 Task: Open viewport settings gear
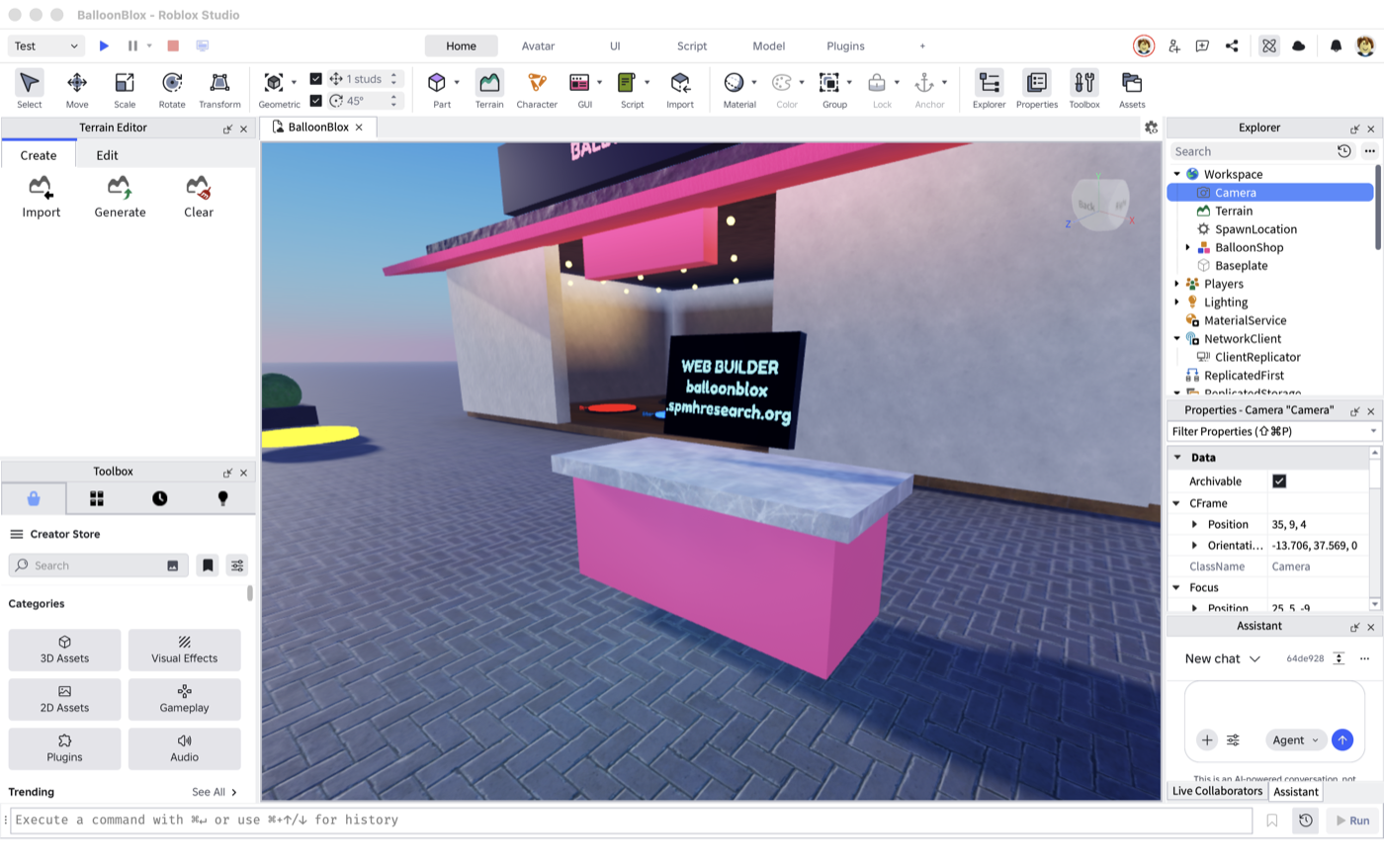coord(1151,128)
